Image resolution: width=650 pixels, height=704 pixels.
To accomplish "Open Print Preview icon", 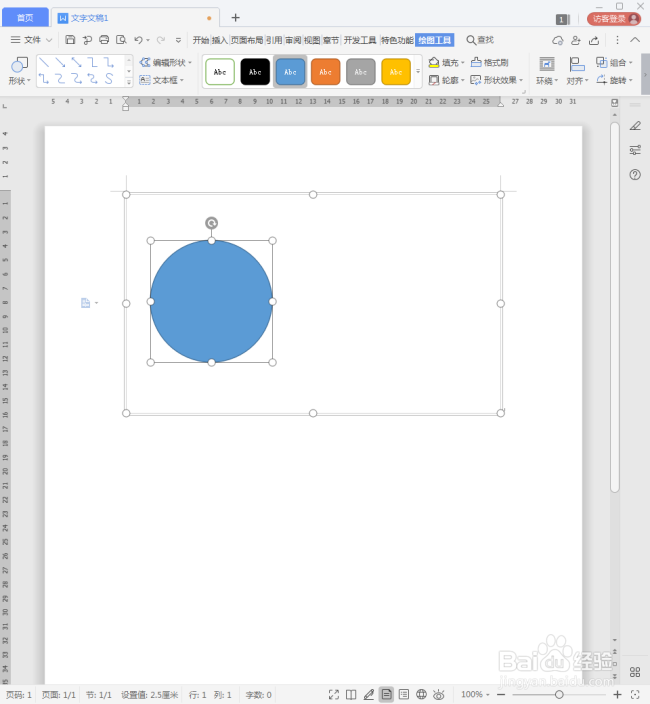I will [x=121, y=40].
